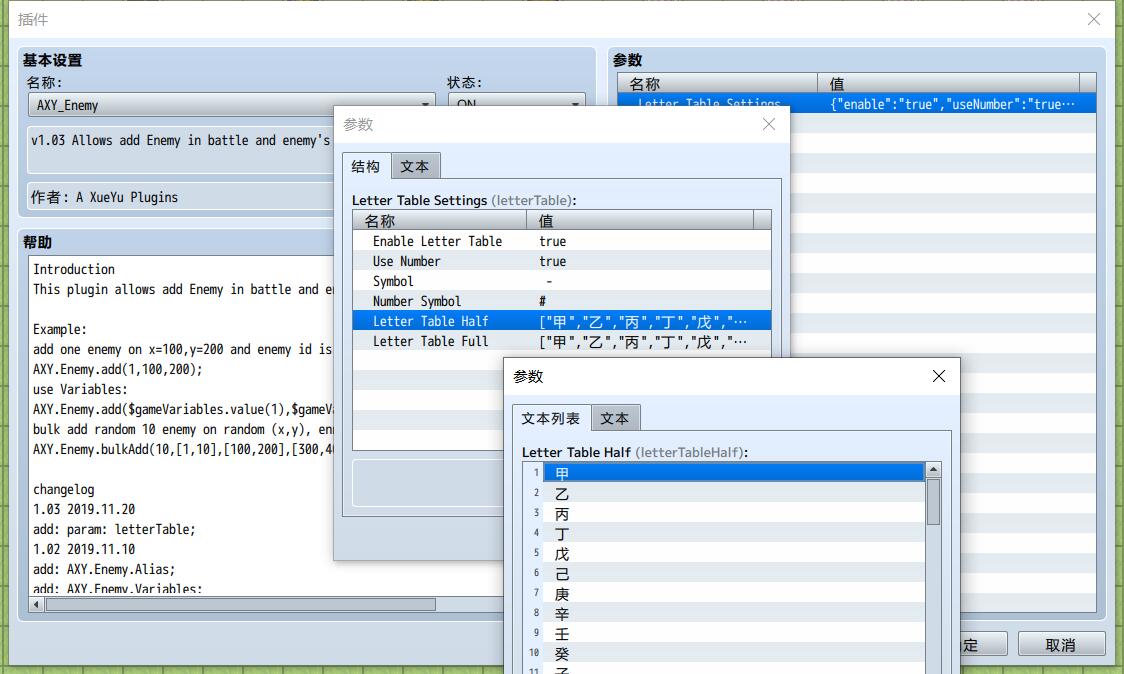1124x674 pixels.
Task: Select the Letter Table Full row
Action: 561,341
